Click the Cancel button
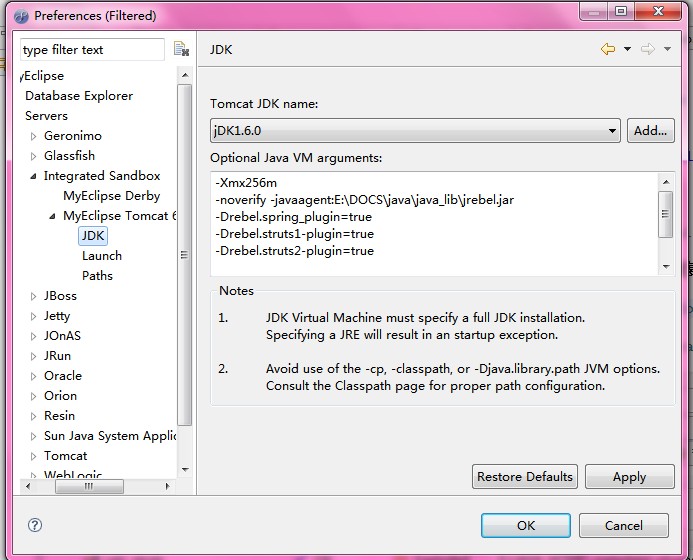The width and height of the screenshot is (693, 560). pos(624,526)
